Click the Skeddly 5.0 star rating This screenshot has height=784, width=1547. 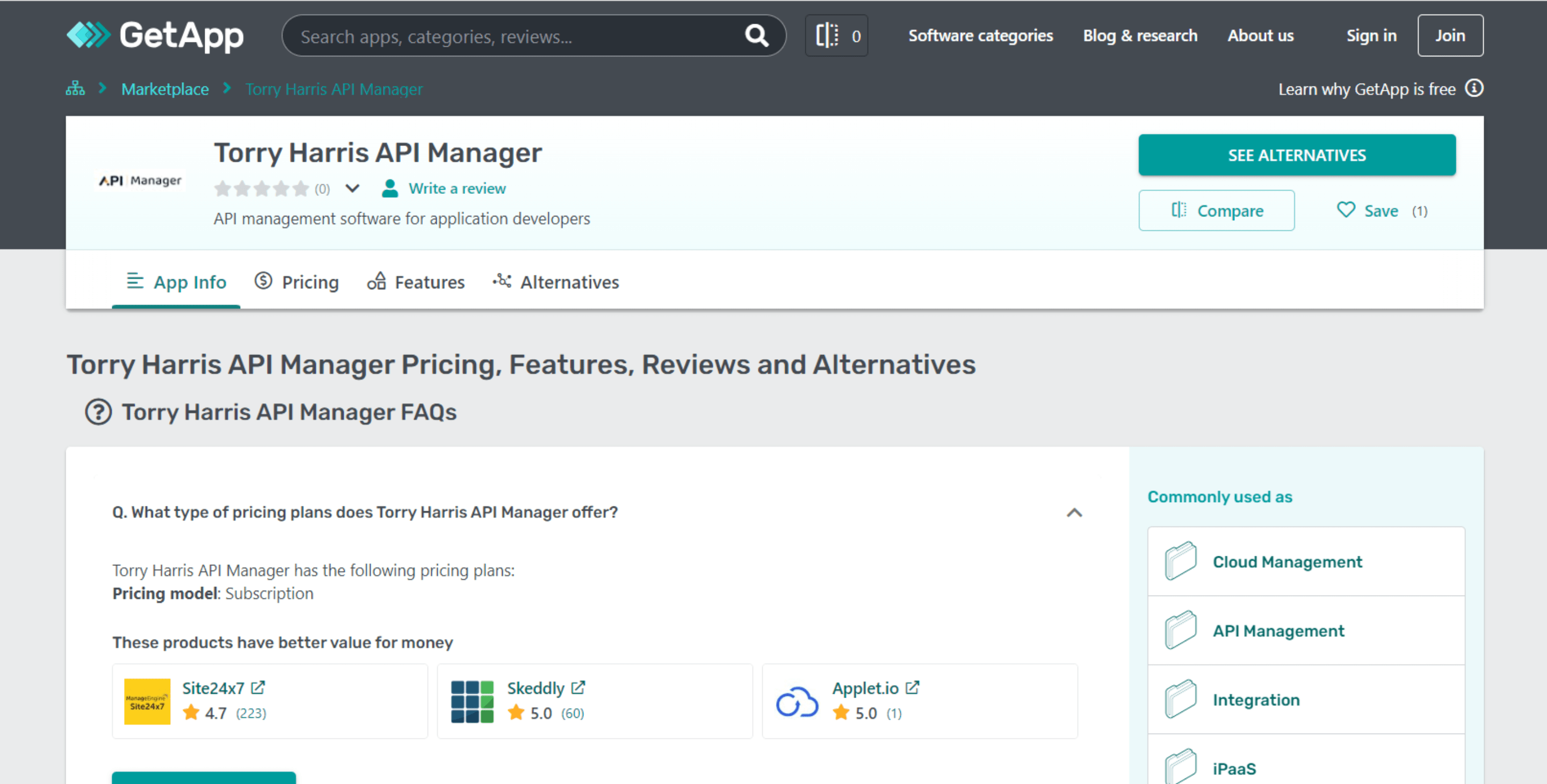click(x=546, y=713)
